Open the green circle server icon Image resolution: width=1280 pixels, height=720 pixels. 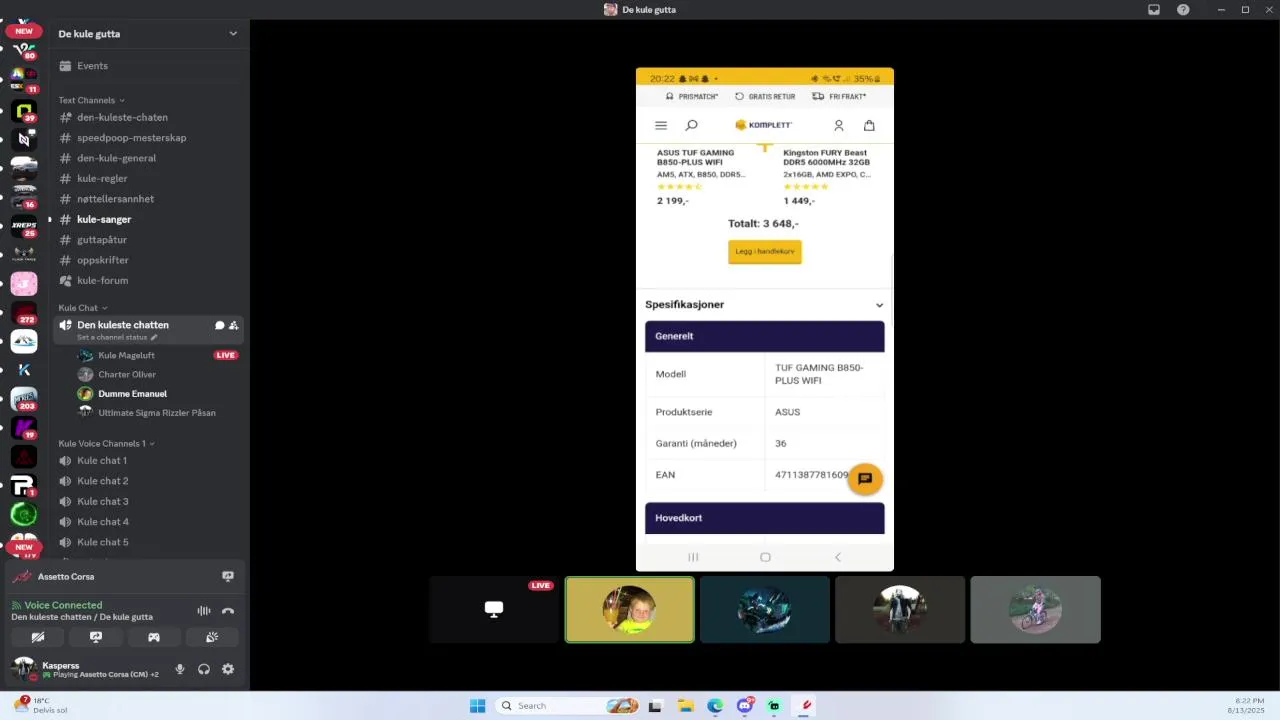(x=24, y=514)
